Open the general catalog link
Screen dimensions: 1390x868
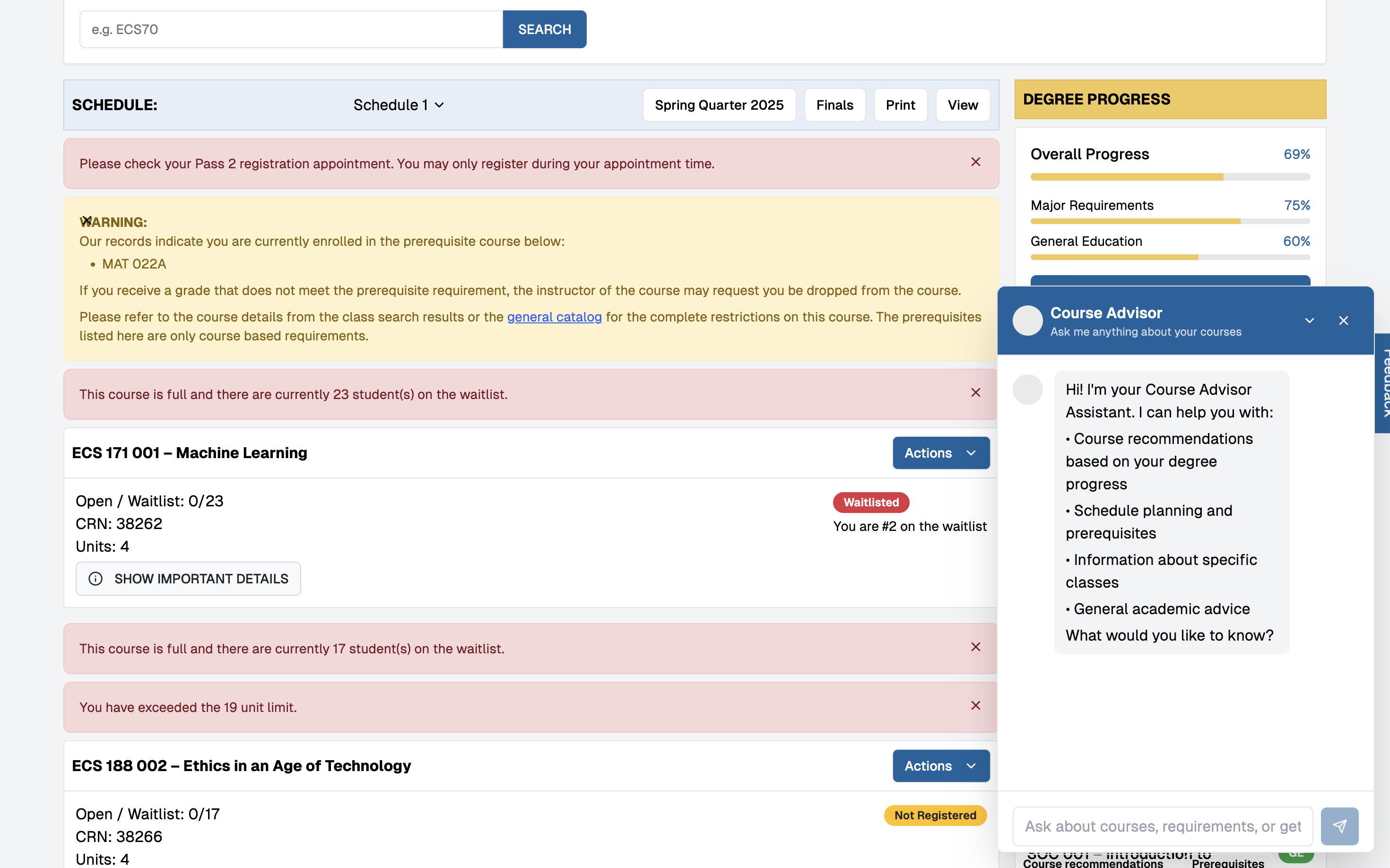pos(554,317)
